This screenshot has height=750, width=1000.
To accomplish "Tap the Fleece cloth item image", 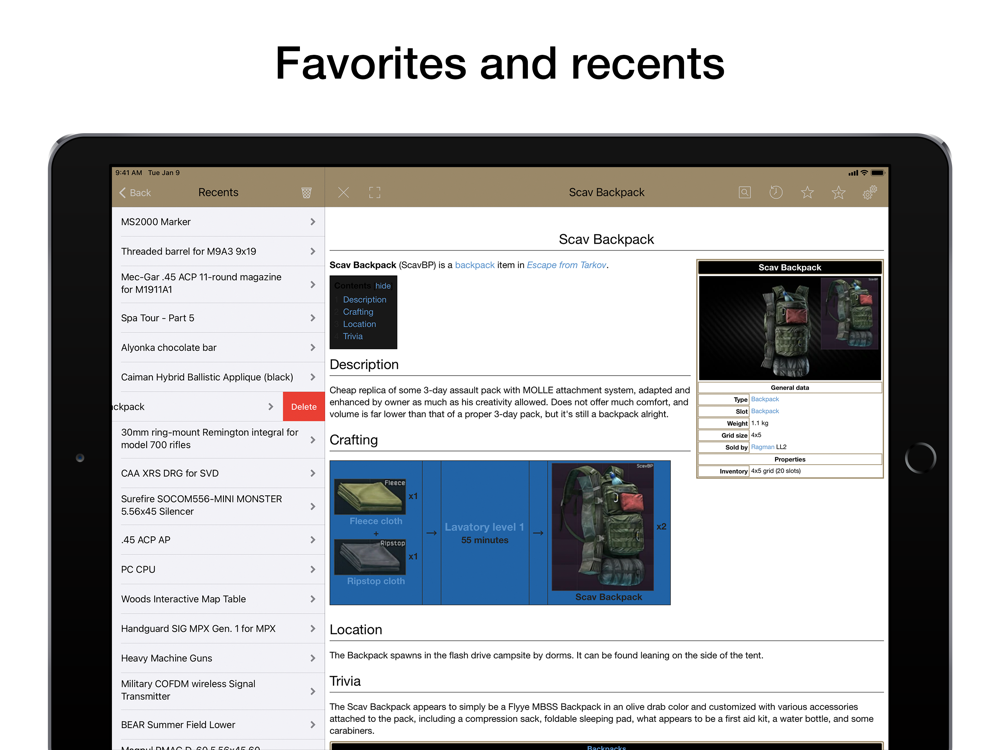I will (x=370, y=497).
